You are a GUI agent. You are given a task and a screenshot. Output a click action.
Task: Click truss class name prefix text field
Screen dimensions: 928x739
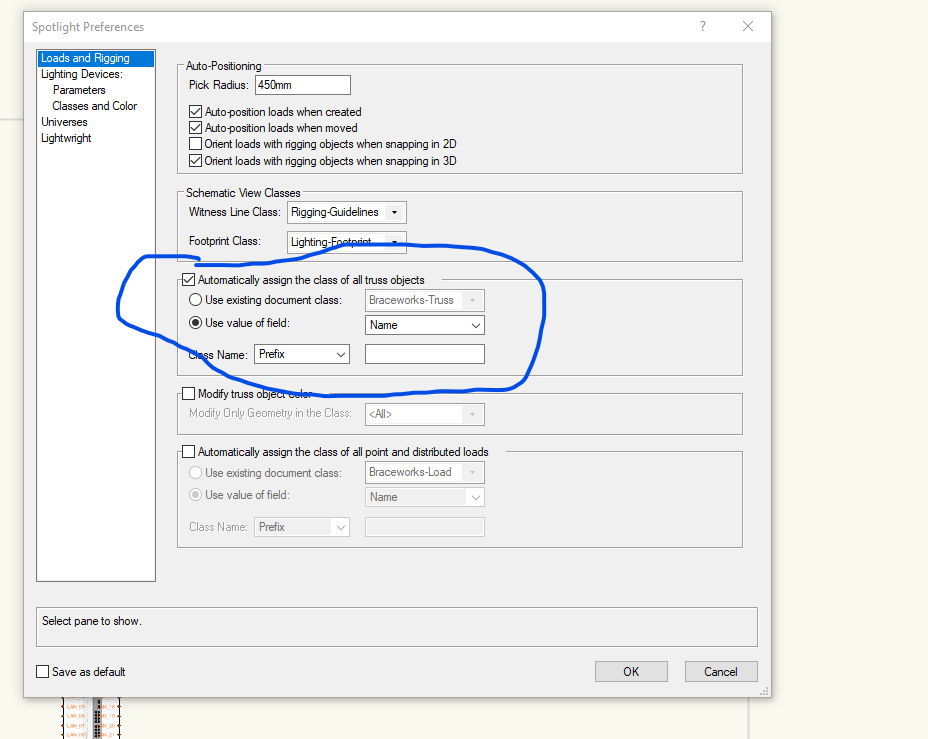click(424, 354)
